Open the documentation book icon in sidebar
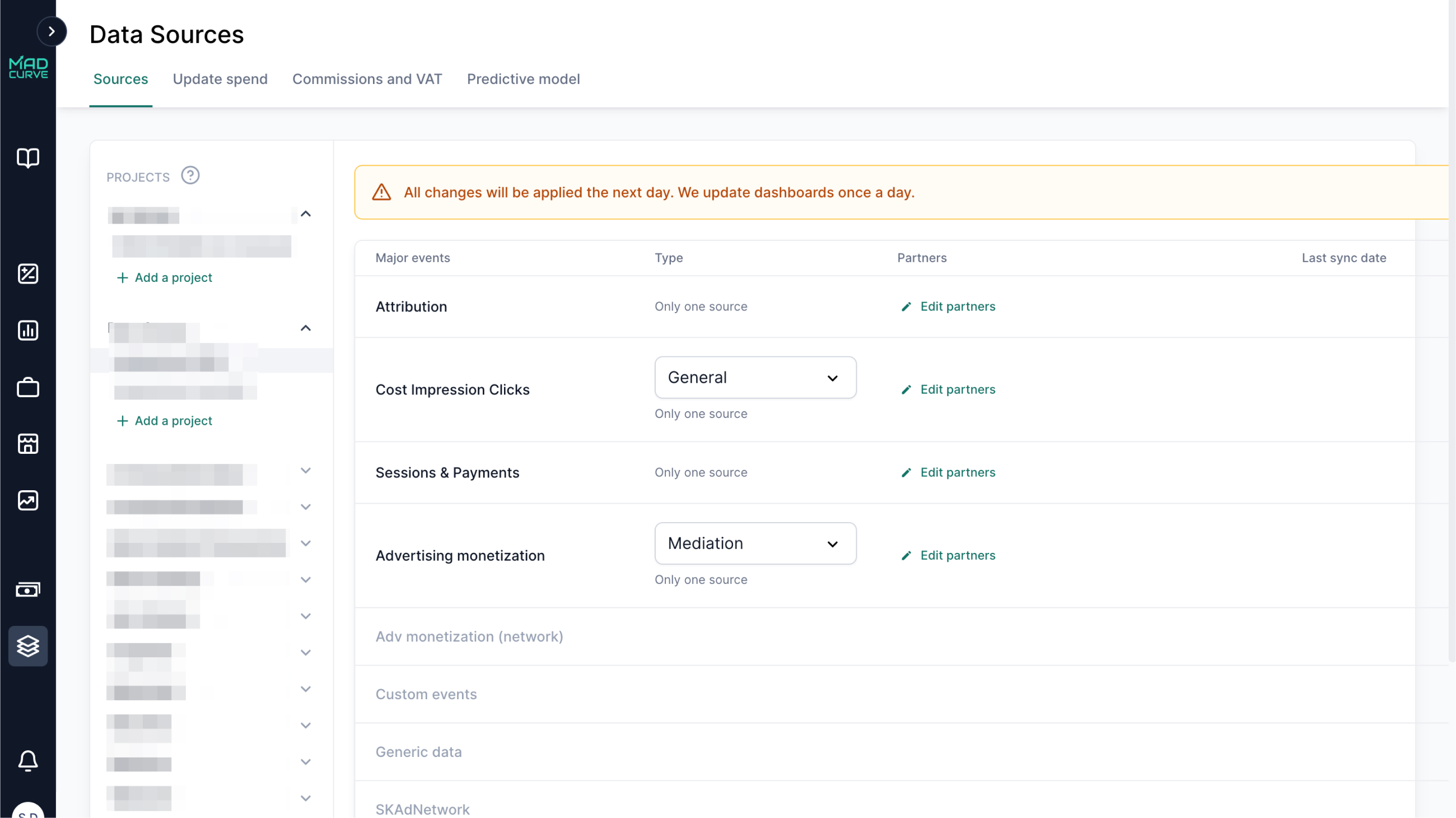This screenshot has width=1456, height=818. [x=27, y=159]
